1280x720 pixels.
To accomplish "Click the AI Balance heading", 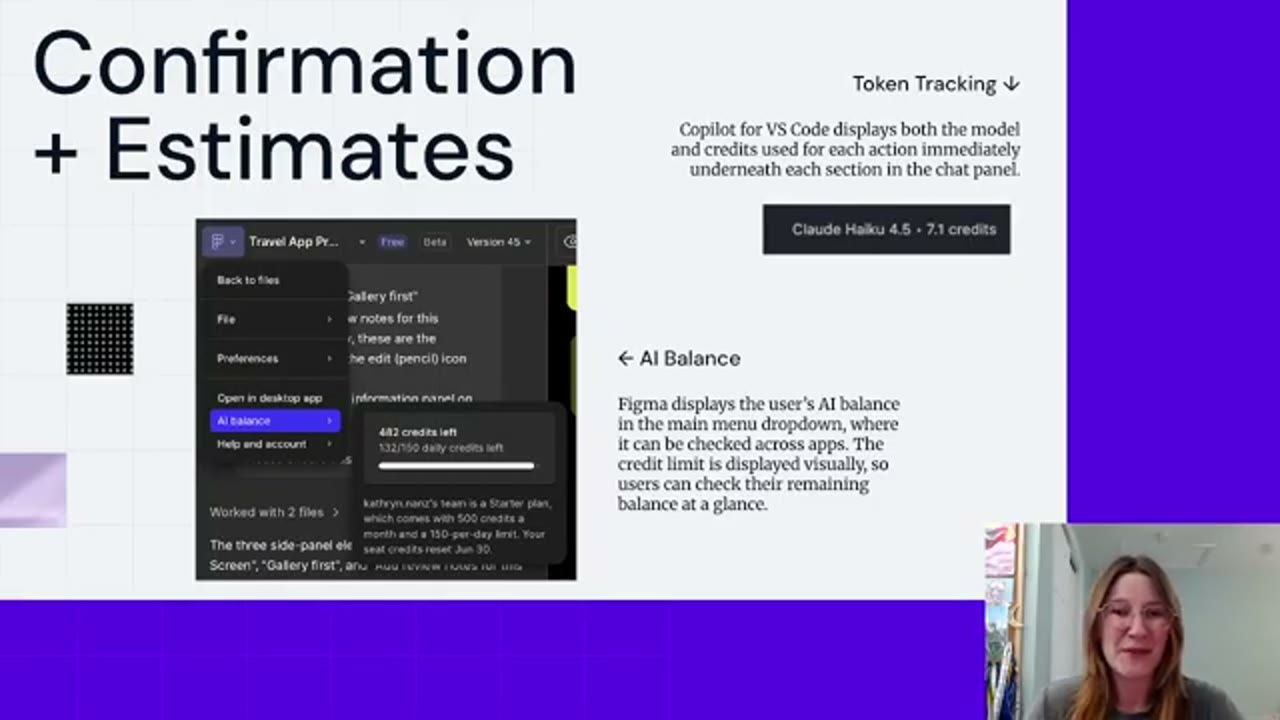I will [x=679, y=358].
